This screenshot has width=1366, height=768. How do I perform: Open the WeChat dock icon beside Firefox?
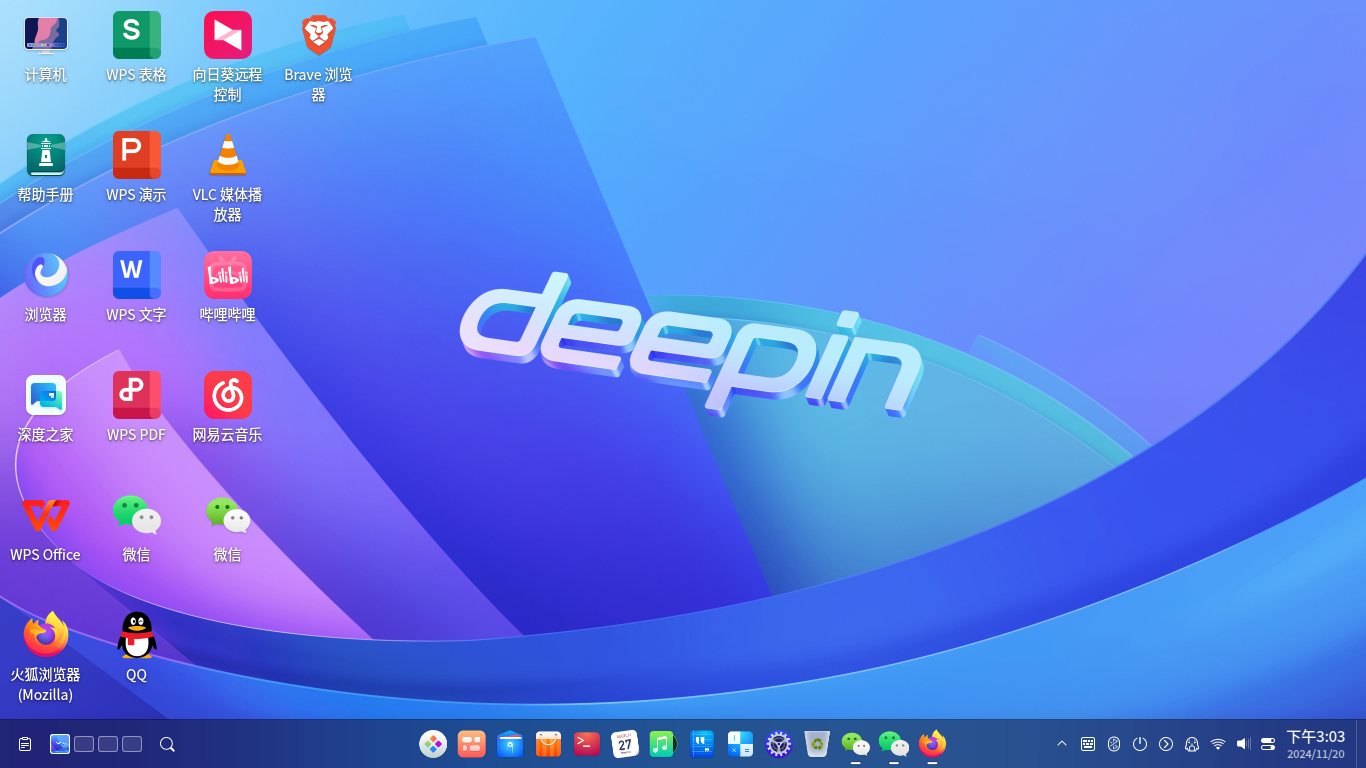894,744
